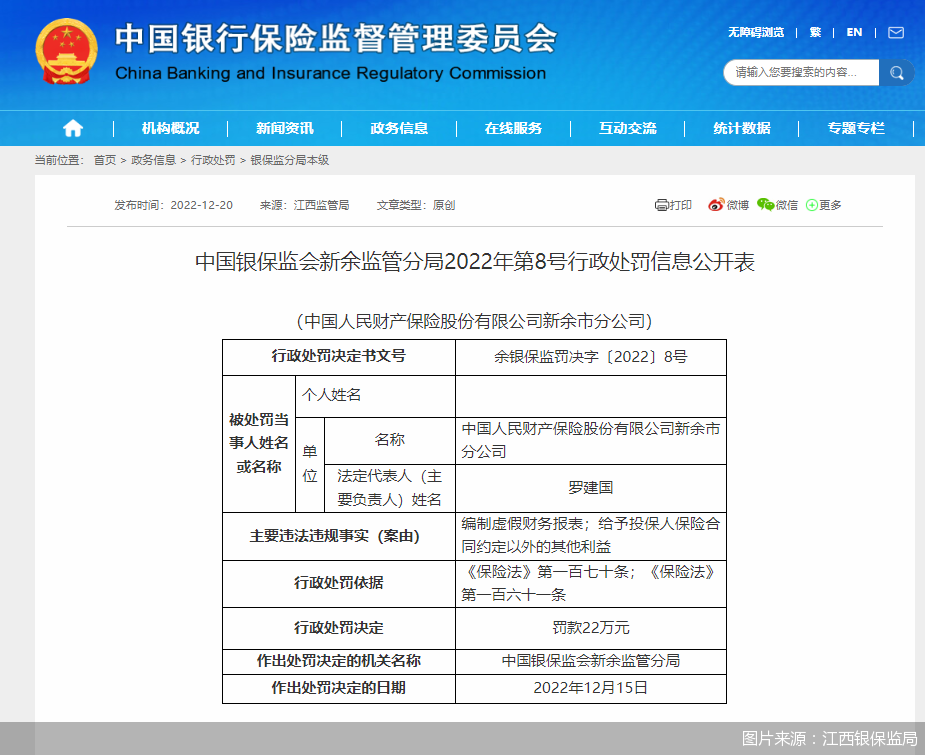925x755 pixels.
Task: Share article via the Weibo icon
Action: tap(712, 205)
